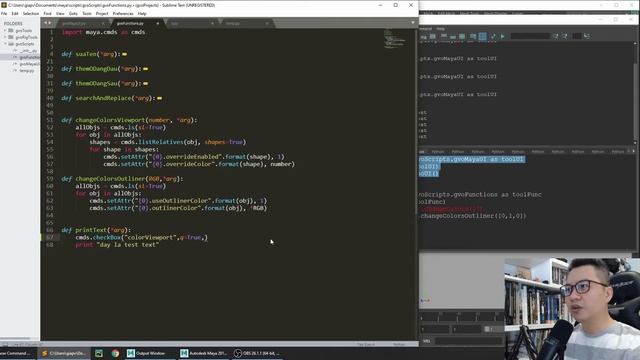The height and width of the screenshot is (360, 640).
Task: Click the leftmost partially visible Script Editor toolbar icon
Action: point(423,36)
